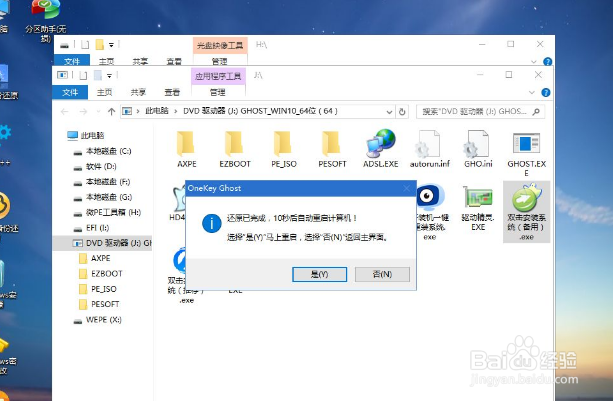Close the OneKey Ghost dialog
The width and height of the screenshot is (614, 401).
(x=407, y=188)
